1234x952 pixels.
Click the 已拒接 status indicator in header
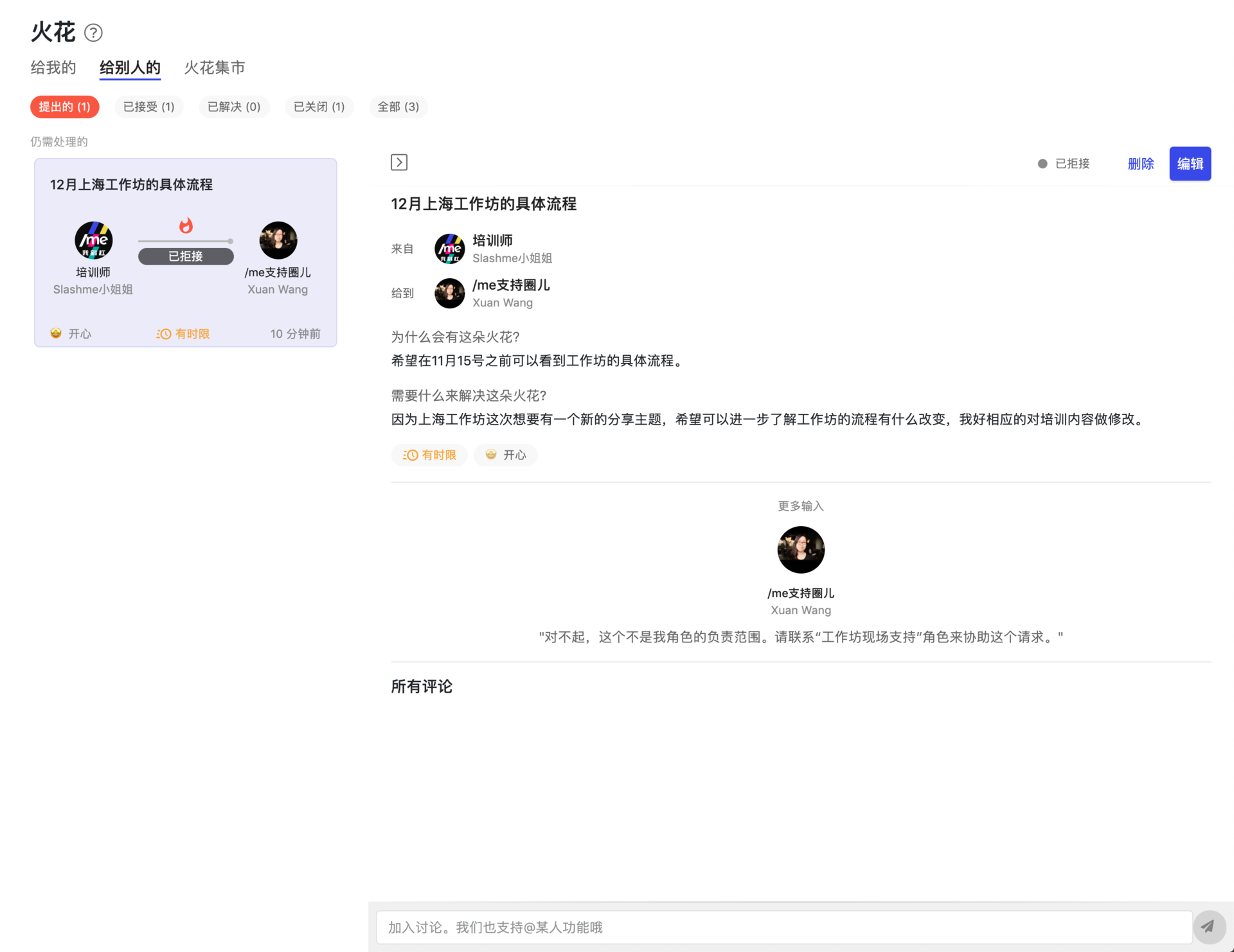click(x=1064, y=164)
